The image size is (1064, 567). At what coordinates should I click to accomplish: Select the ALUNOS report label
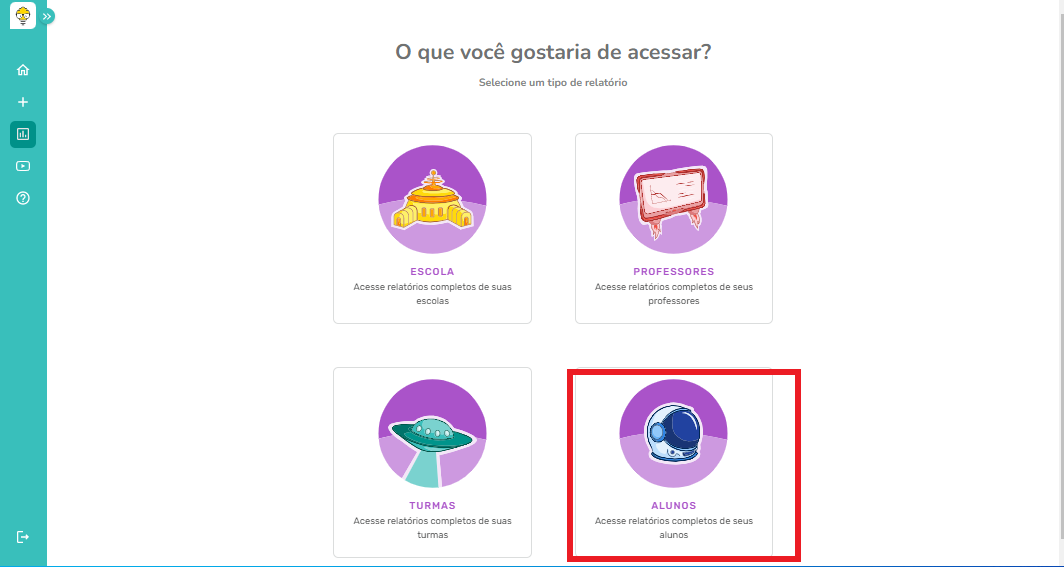674,506
